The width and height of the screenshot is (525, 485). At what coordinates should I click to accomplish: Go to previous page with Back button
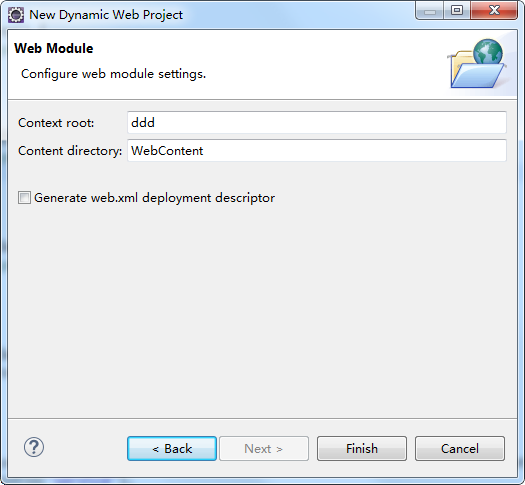tap(172, 449)
